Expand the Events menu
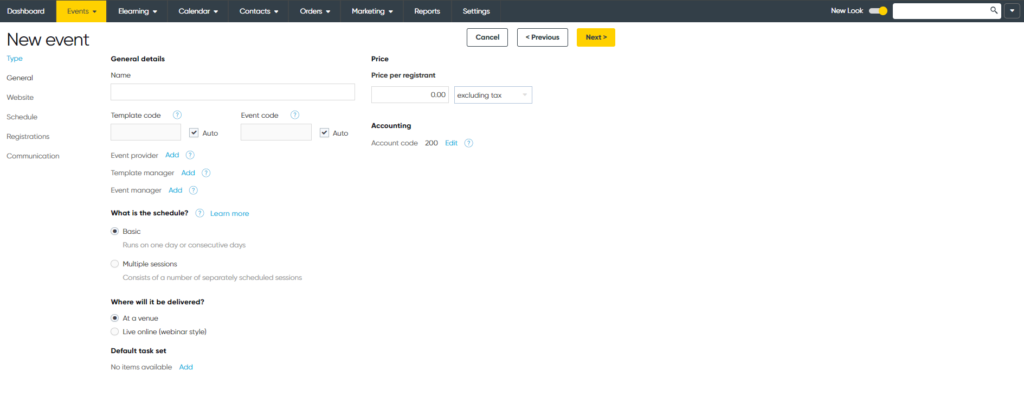1024x402 pixels. 81,11
